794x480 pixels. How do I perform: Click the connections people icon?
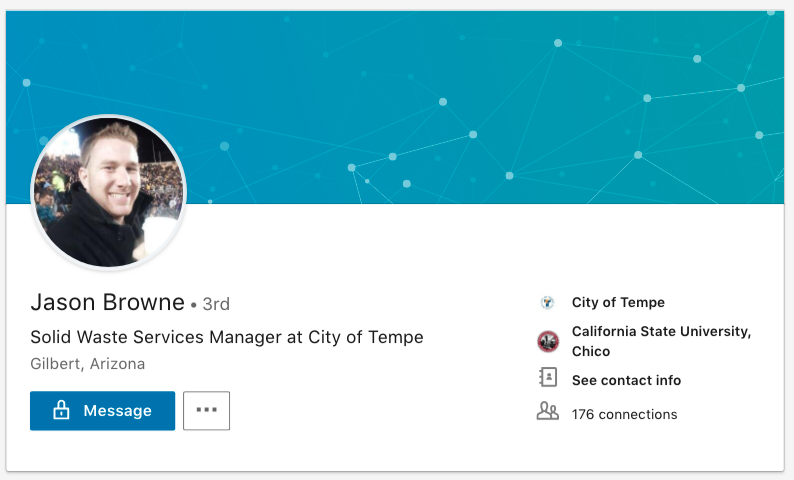point(547,411)
